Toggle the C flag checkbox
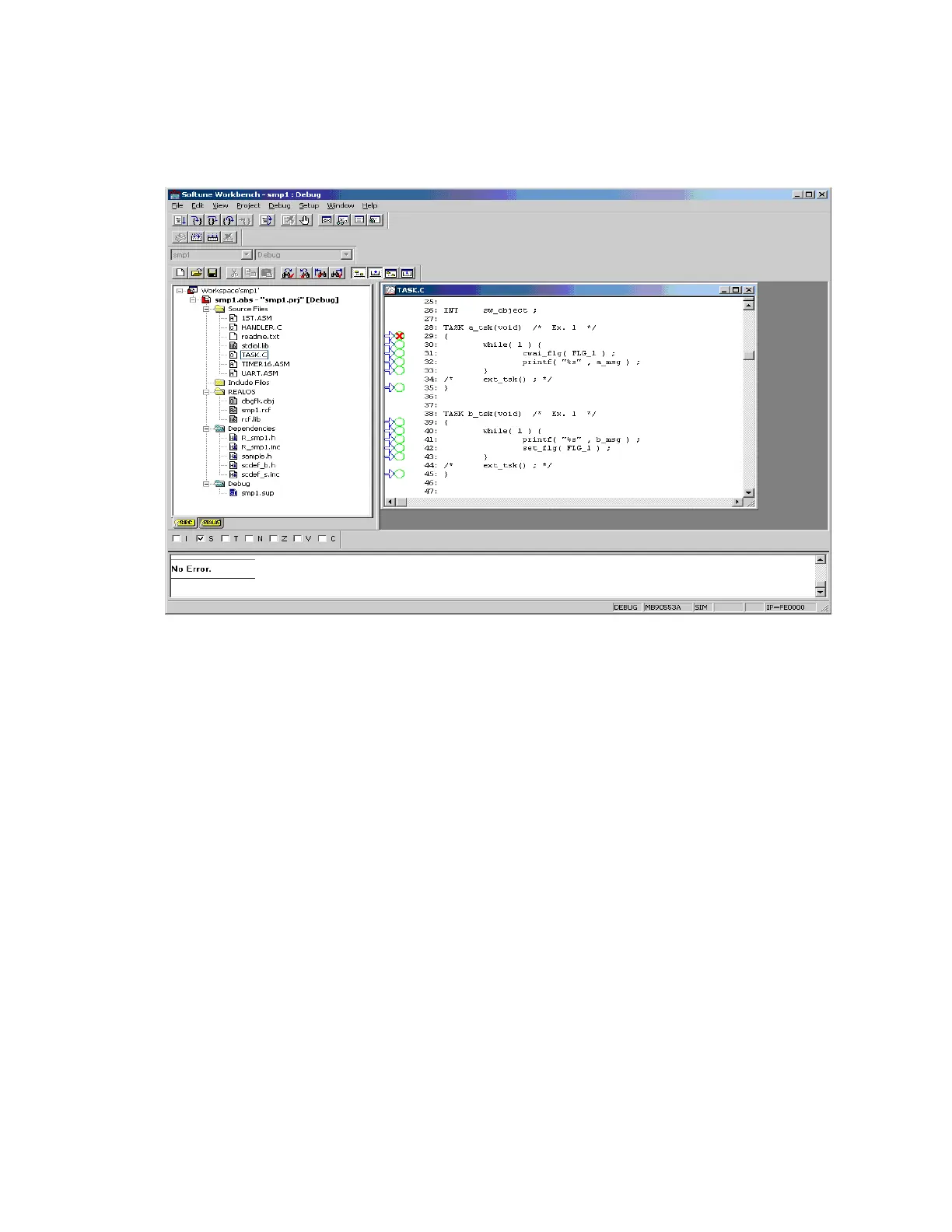Viewport: 952px width, 1232px height. [x=323, y=538]
